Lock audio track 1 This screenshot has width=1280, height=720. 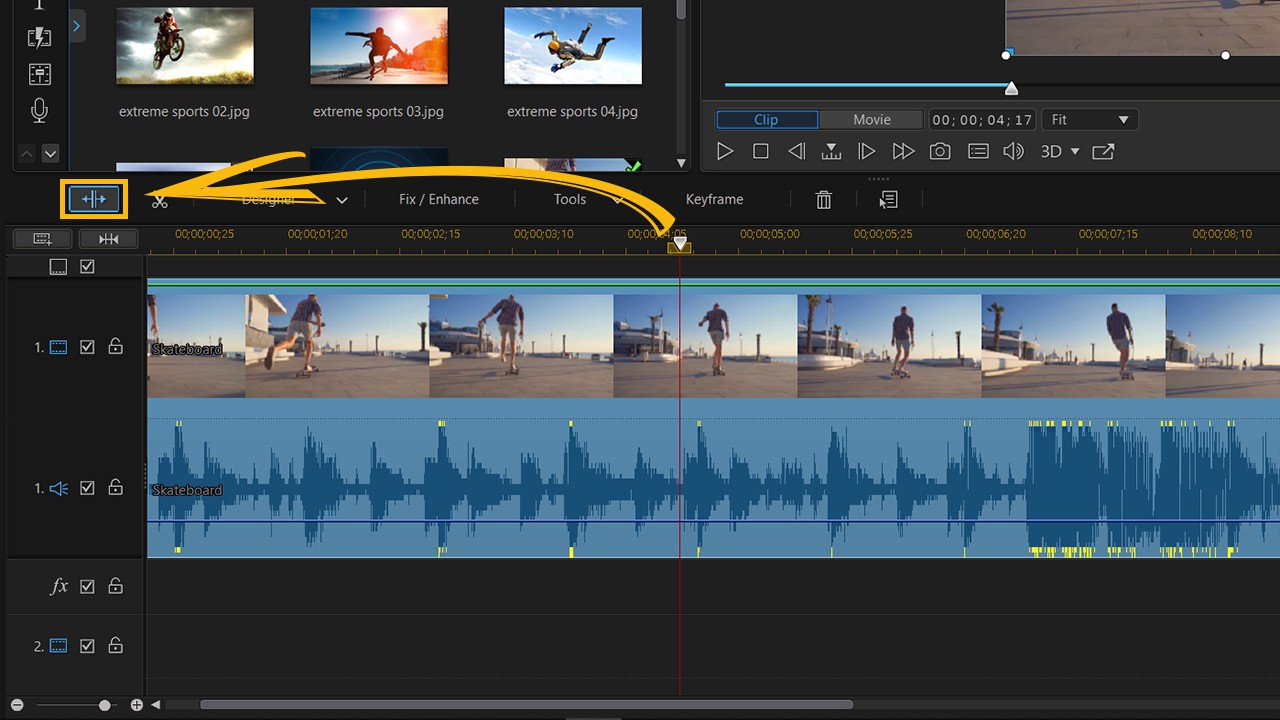coord(115,488)
